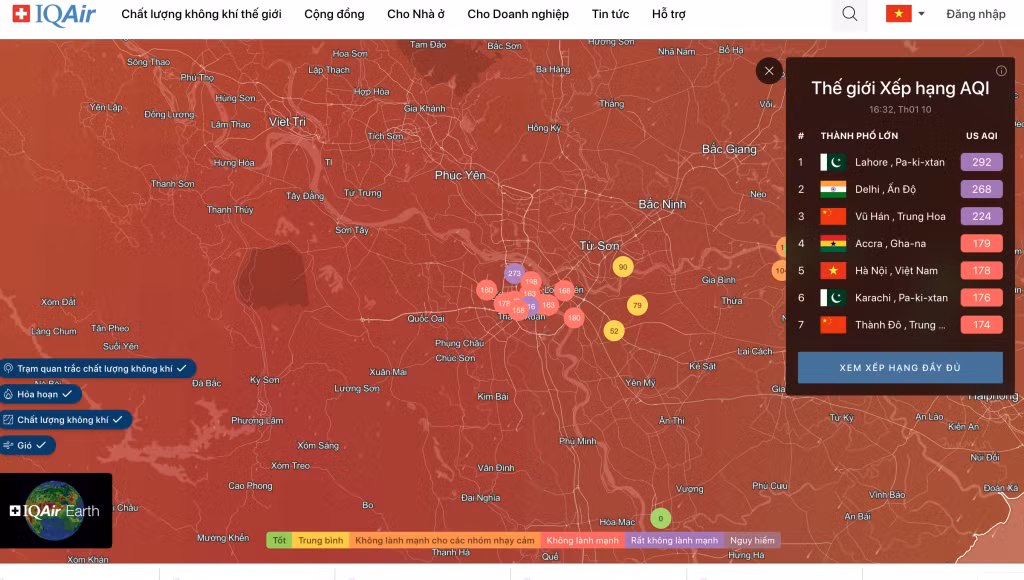Click the station marker labeled 166
This screenshot has width=1024, height=580.
point(564,291)
